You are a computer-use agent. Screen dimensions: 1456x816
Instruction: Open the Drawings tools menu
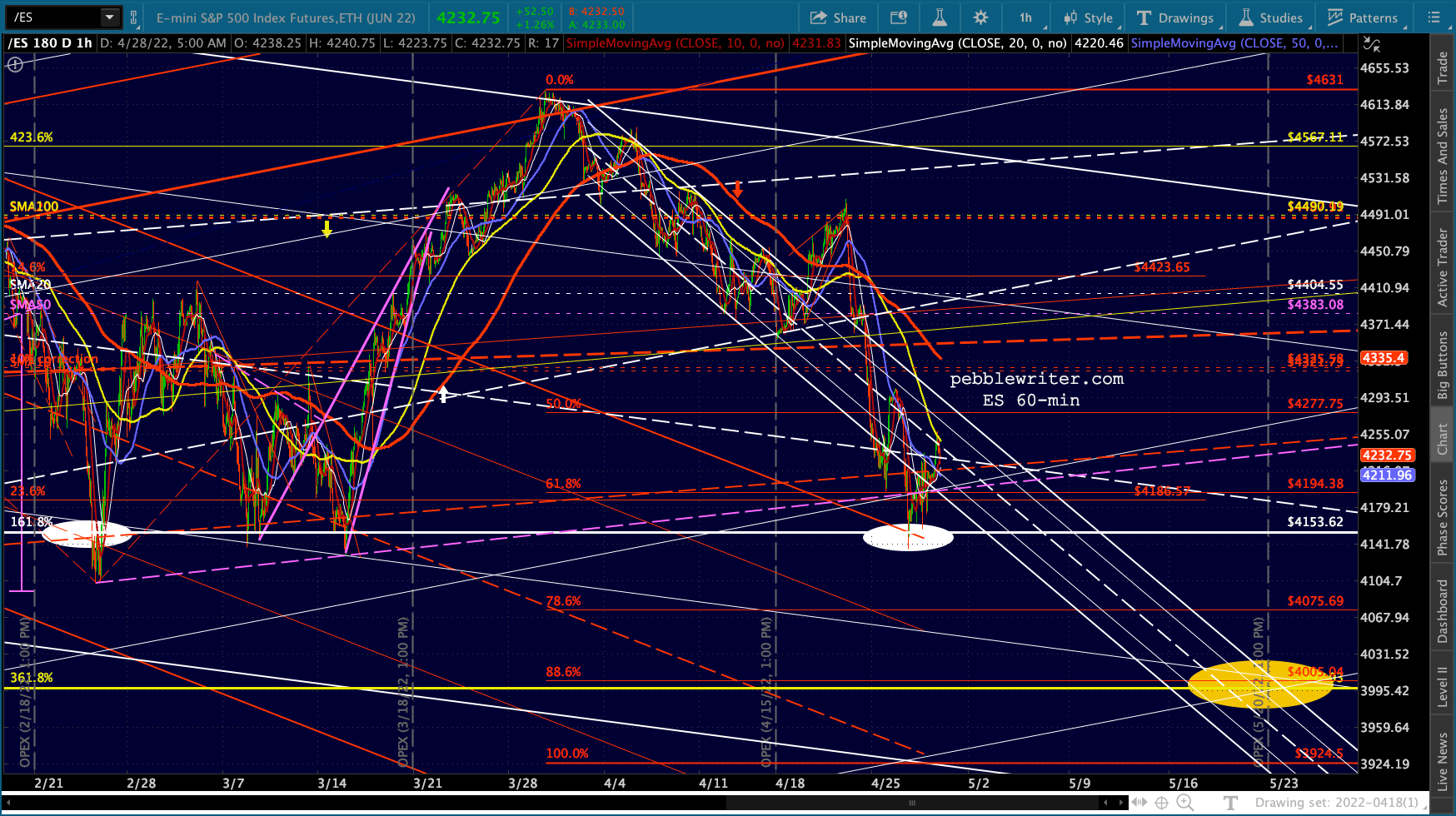pos(1174,17)
